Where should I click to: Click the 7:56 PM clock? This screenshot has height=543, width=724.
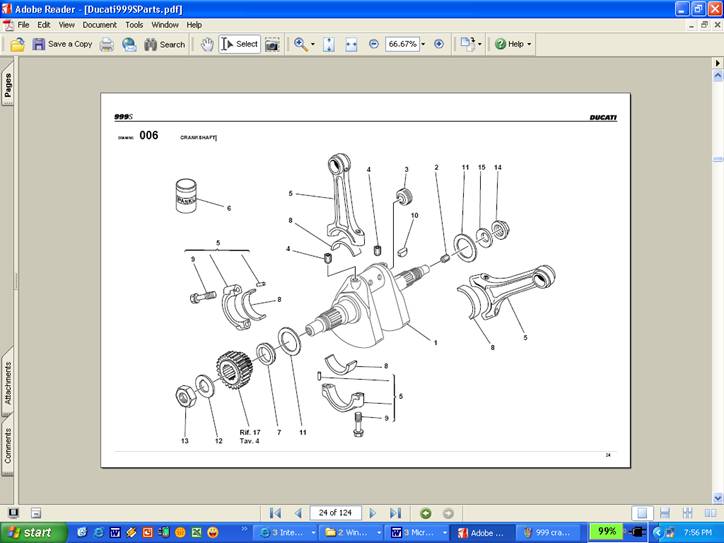point(698,532)
